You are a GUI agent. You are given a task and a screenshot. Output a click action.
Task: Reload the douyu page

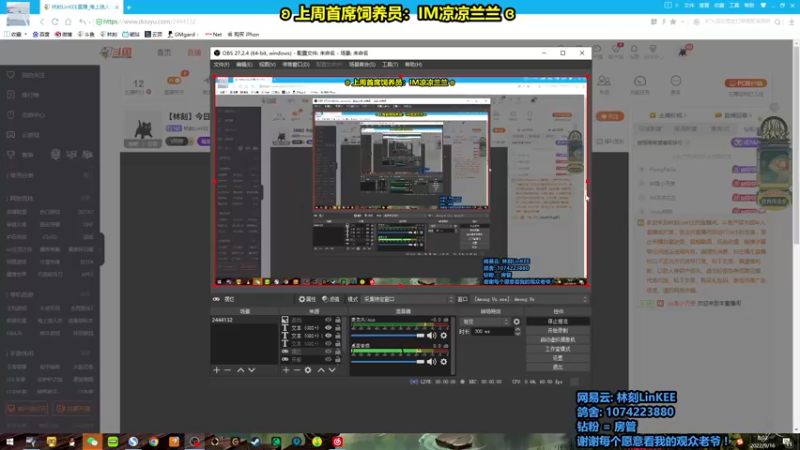[55, 22]
